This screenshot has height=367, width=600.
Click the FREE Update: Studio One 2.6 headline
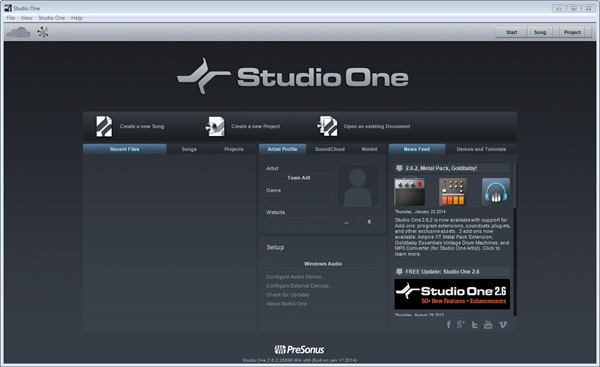pos(442,271)
